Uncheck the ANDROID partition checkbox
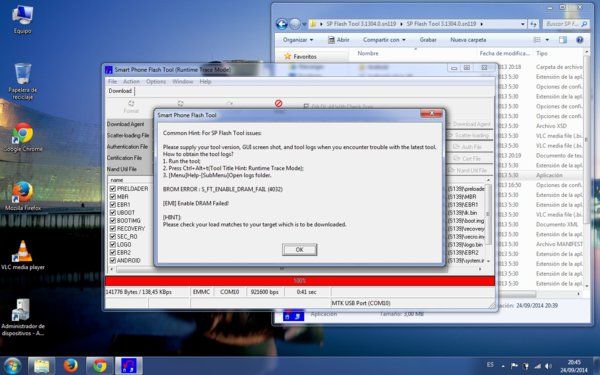Viewport: 600px width, 375px height. tap(113, 261)
